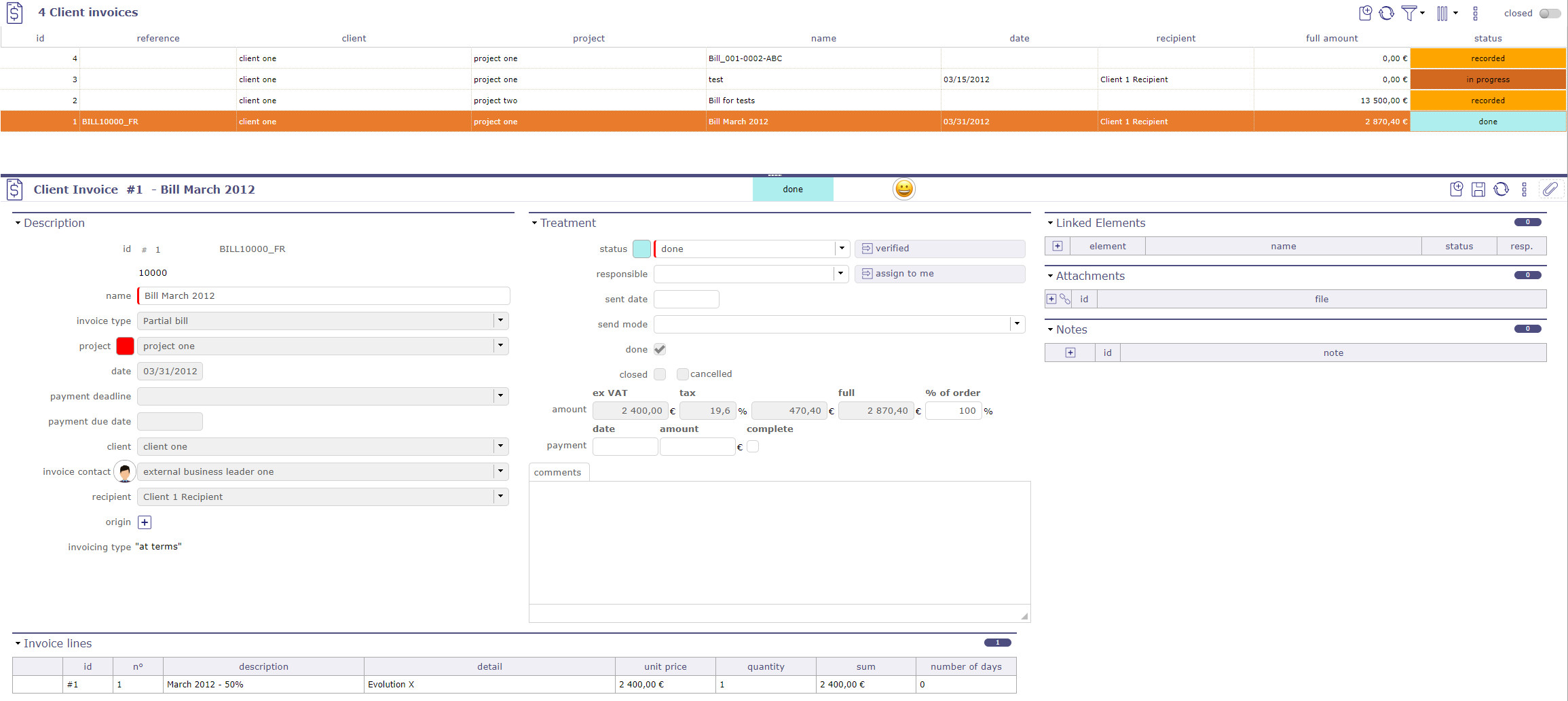The height and width of the screenshot is (701, 1568).
Task: Click the verified status button
Action: click(939, 249)
